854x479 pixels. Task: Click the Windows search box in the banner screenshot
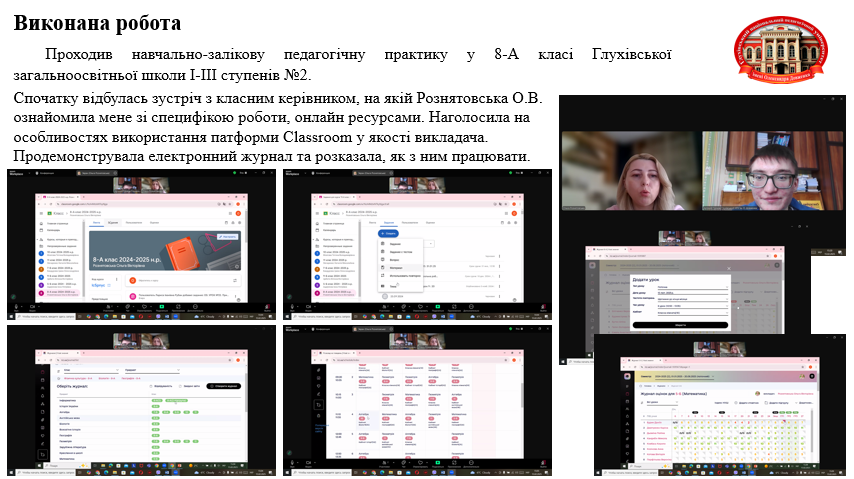tap(46, 317)
